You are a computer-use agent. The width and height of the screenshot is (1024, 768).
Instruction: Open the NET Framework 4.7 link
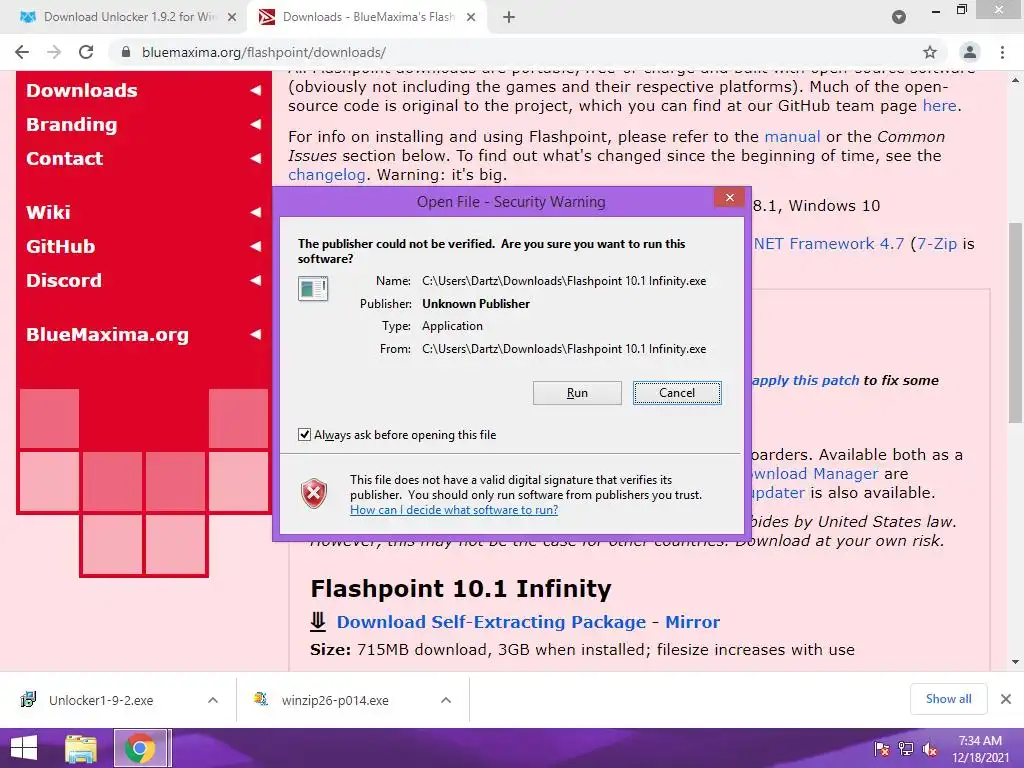click(829, 244)
